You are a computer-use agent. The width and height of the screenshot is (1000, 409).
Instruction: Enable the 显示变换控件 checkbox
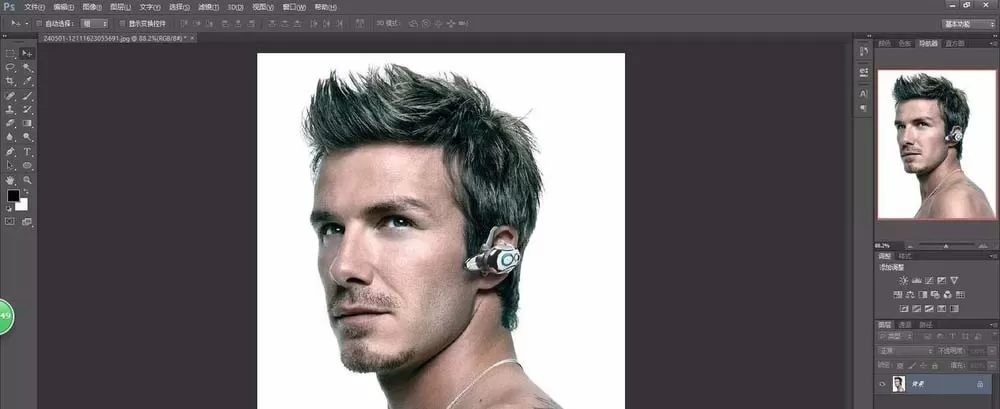122,24
